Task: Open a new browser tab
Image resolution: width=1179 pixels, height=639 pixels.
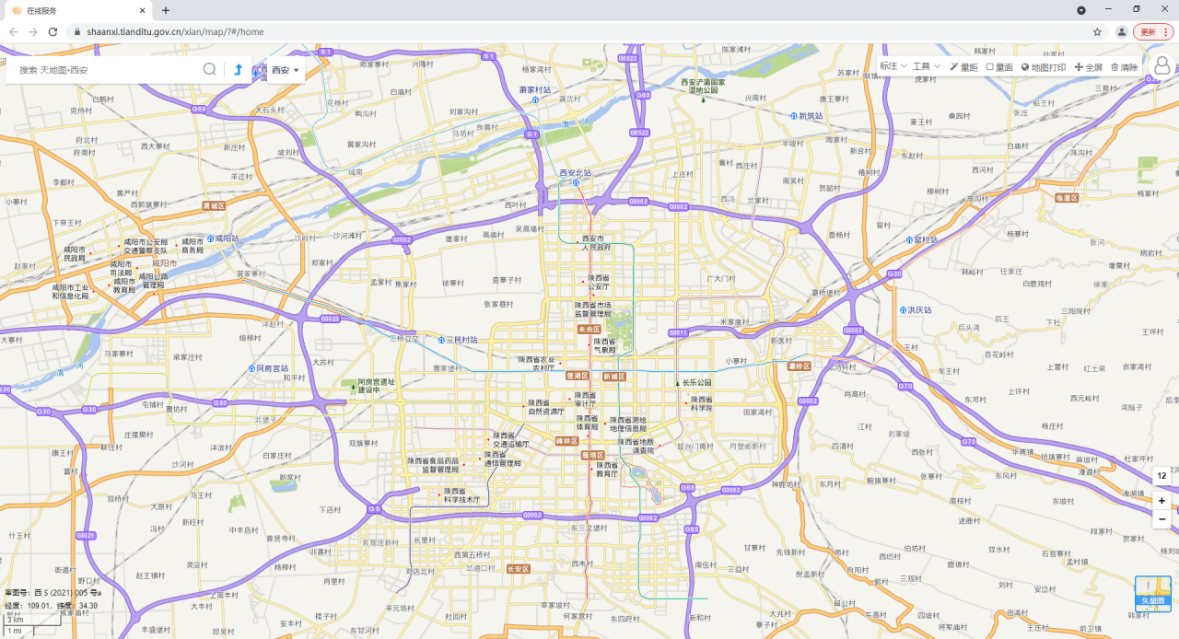Action: 166,10
